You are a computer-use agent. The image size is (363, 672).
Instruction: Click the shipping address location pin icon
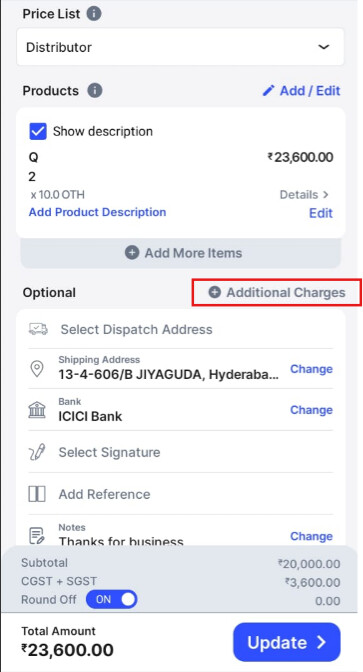[x=37, y=369]
